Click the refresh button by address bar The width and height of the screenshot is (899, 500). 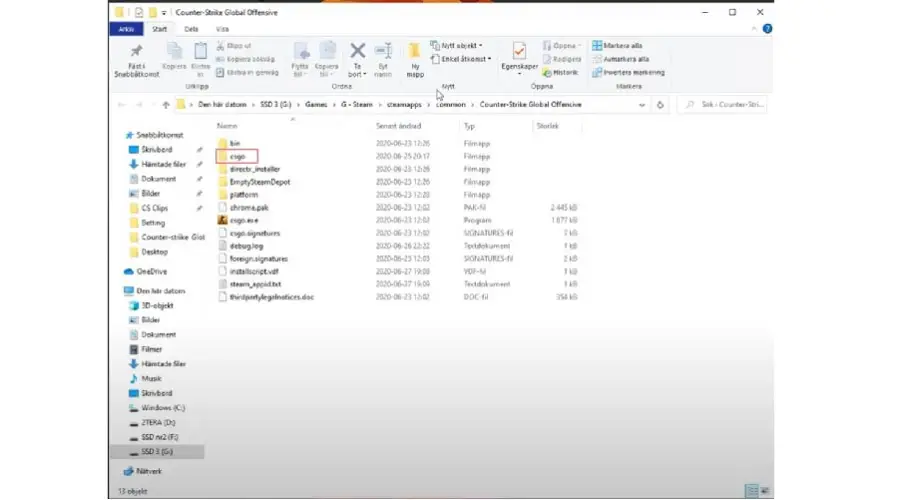(x=660, y=104)
